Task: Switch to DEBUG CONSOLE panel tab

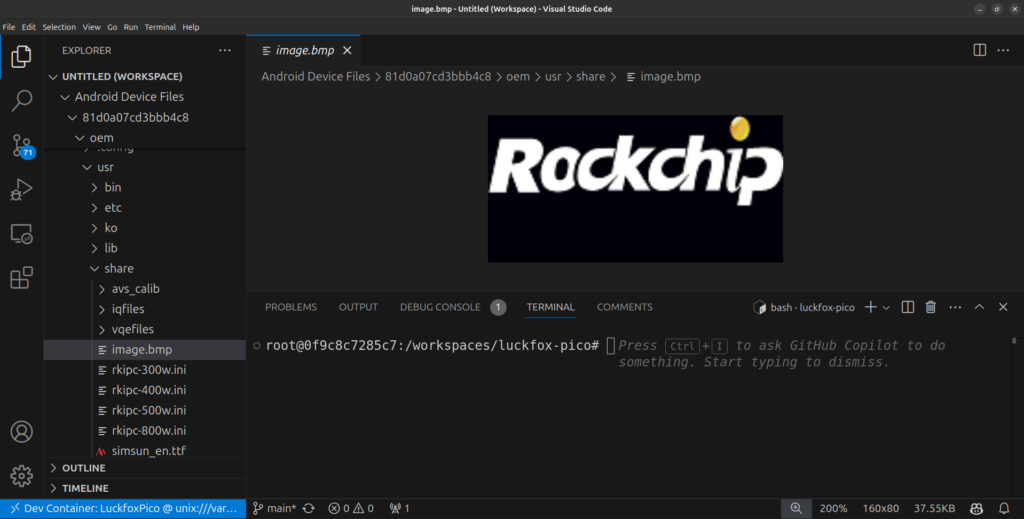Action: [x=440, y=307]
